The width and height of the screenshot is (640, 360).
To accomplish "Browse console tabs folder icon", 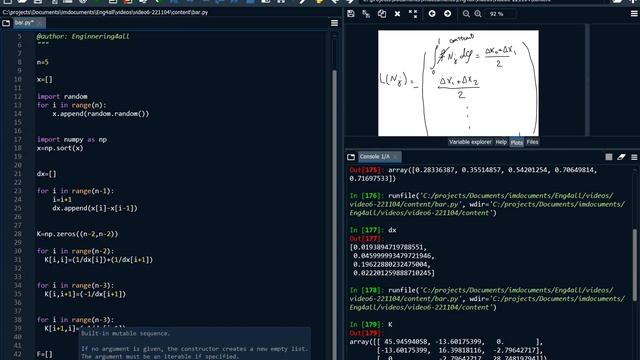I will (x=351, y=157).
